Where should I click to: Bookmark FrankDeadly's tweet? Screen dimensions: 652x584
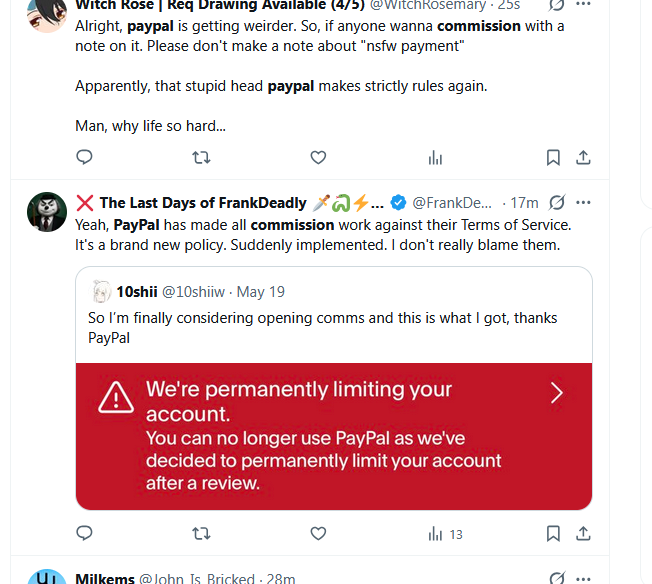(553, 533)
